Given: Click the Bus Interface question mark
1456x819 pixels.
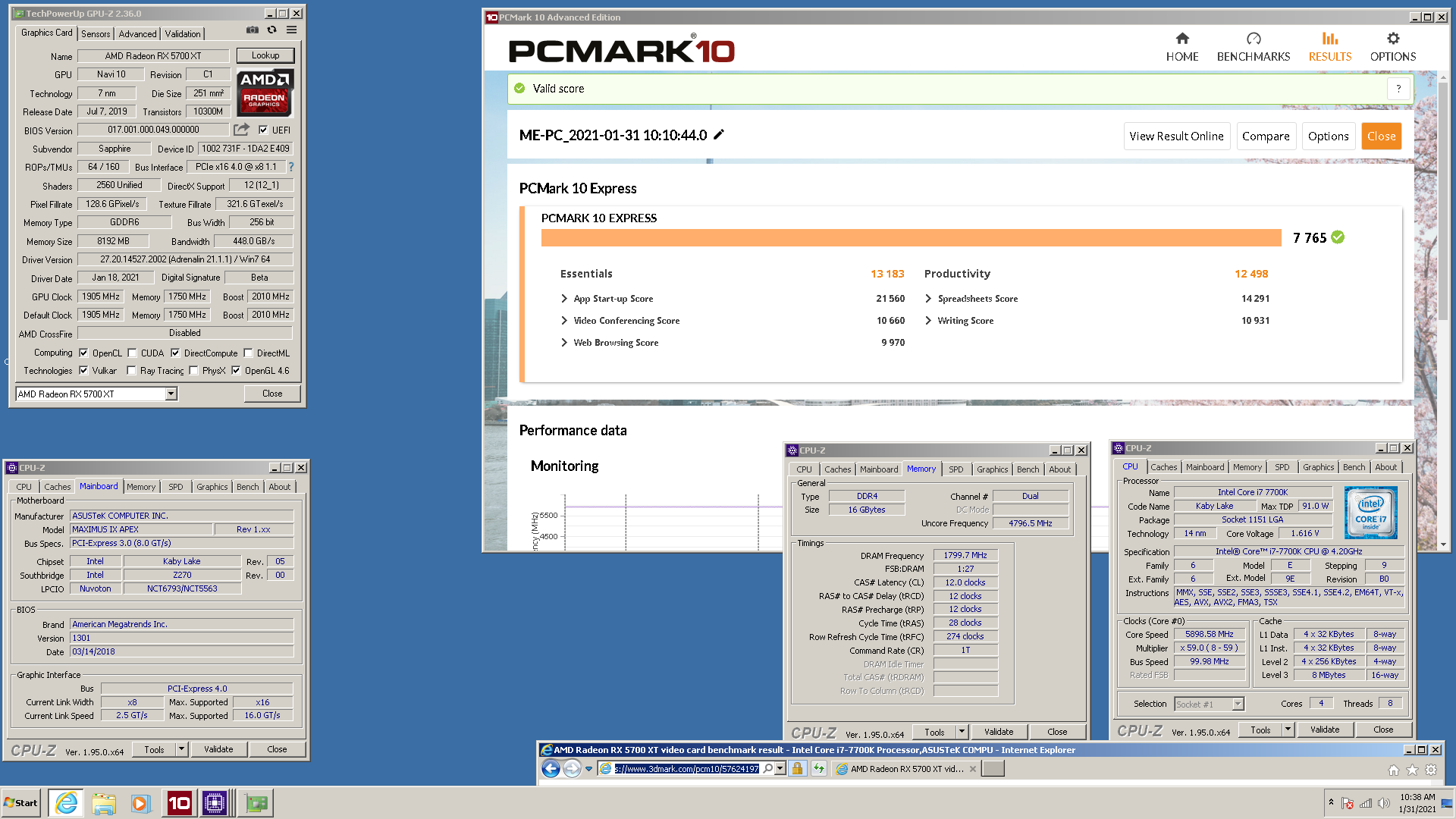Looking at the screenshot, I should [291, 167].
